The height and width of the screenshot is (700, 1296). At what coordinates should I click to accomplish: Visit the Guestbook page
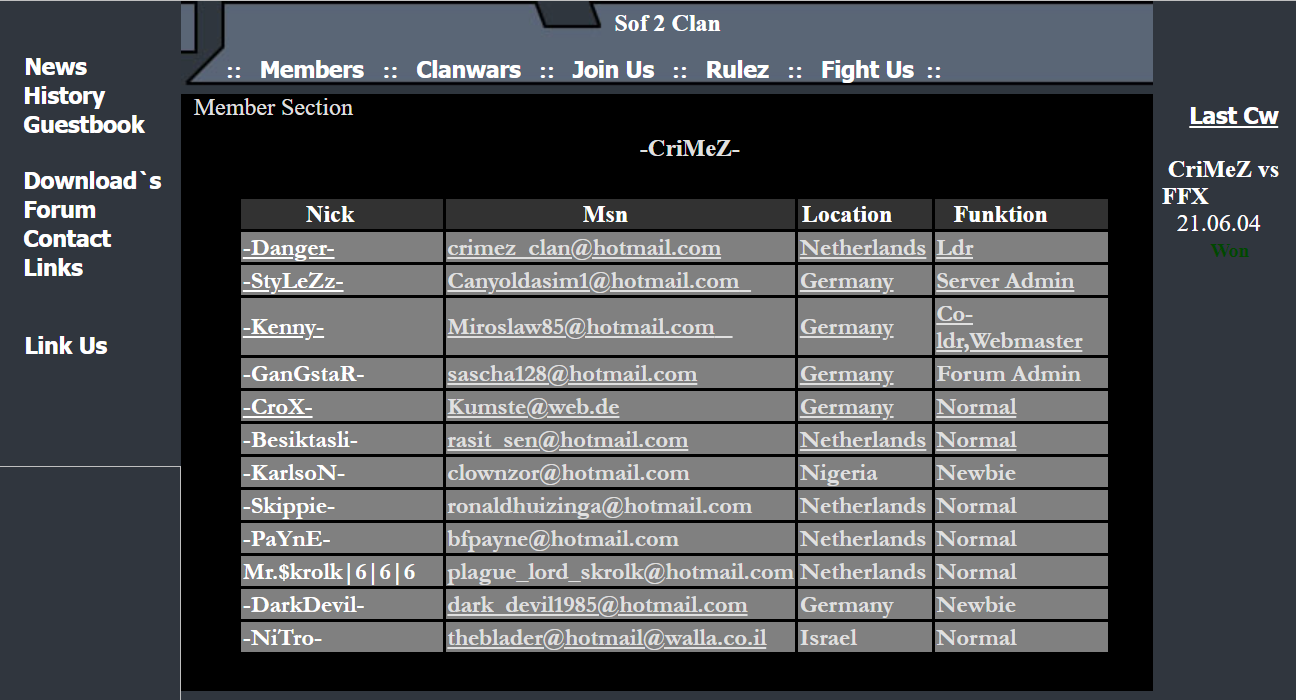click(85, 125)
